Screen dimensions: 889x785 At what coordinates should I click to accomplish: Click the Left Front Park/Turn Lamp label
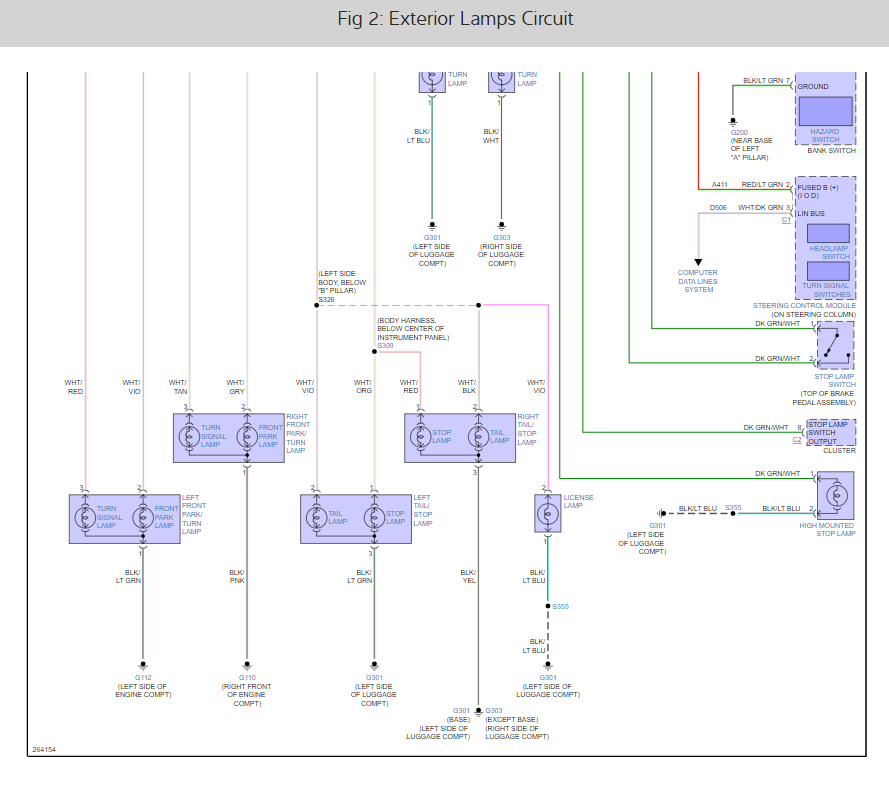[194, 515]
